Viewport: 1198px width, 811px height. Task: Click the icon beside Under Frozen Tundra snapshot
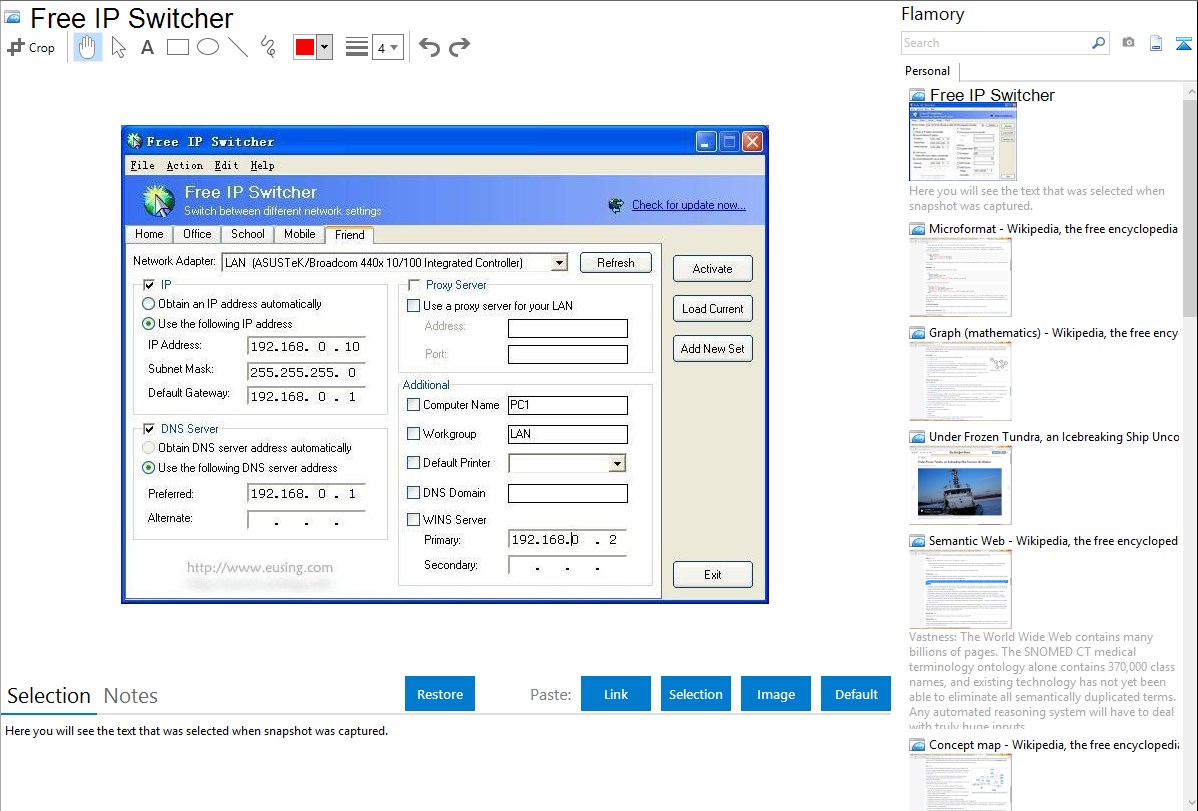(x=917, y=436)
